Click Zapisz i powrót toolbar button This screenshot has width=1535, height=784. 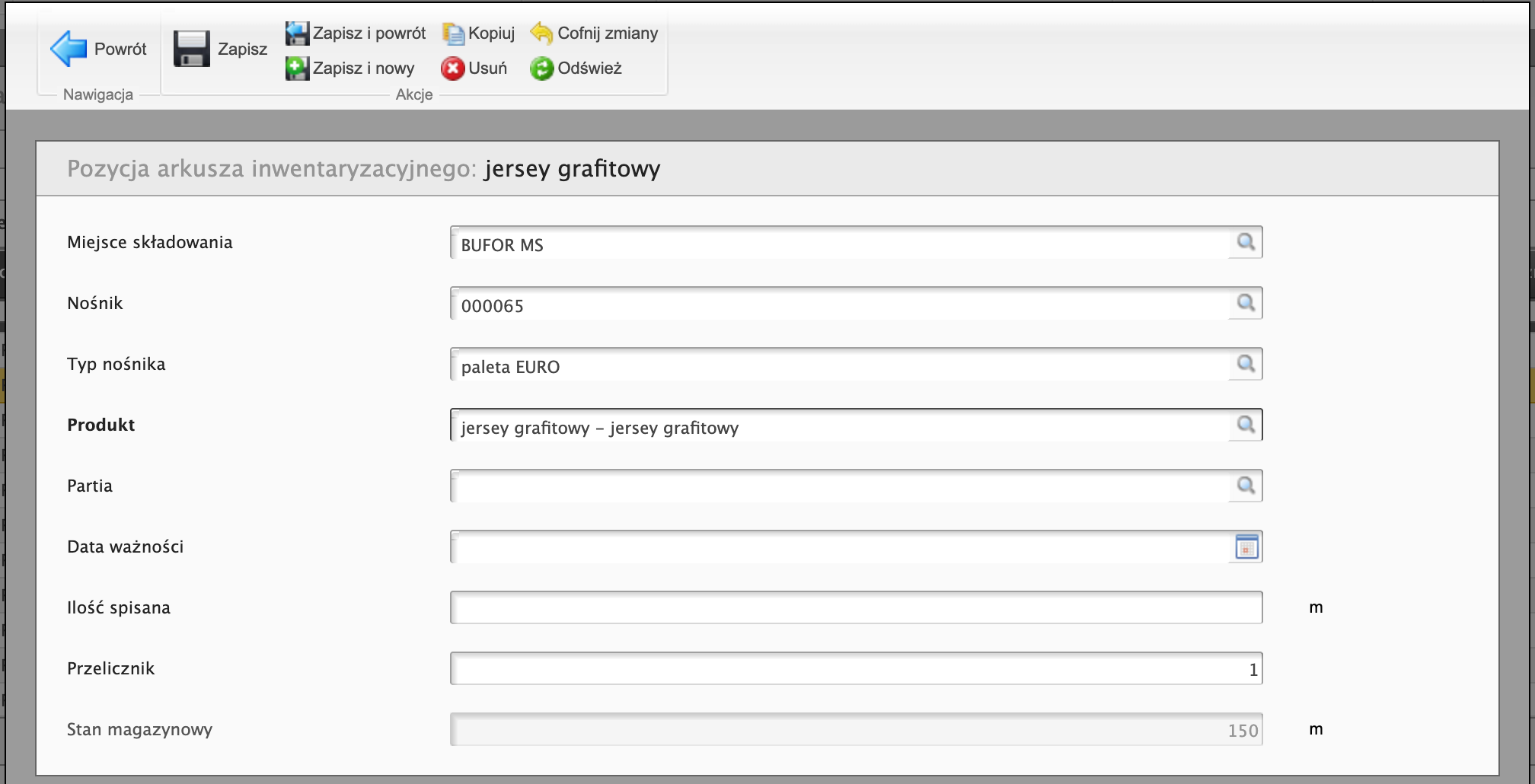(356, 33)
